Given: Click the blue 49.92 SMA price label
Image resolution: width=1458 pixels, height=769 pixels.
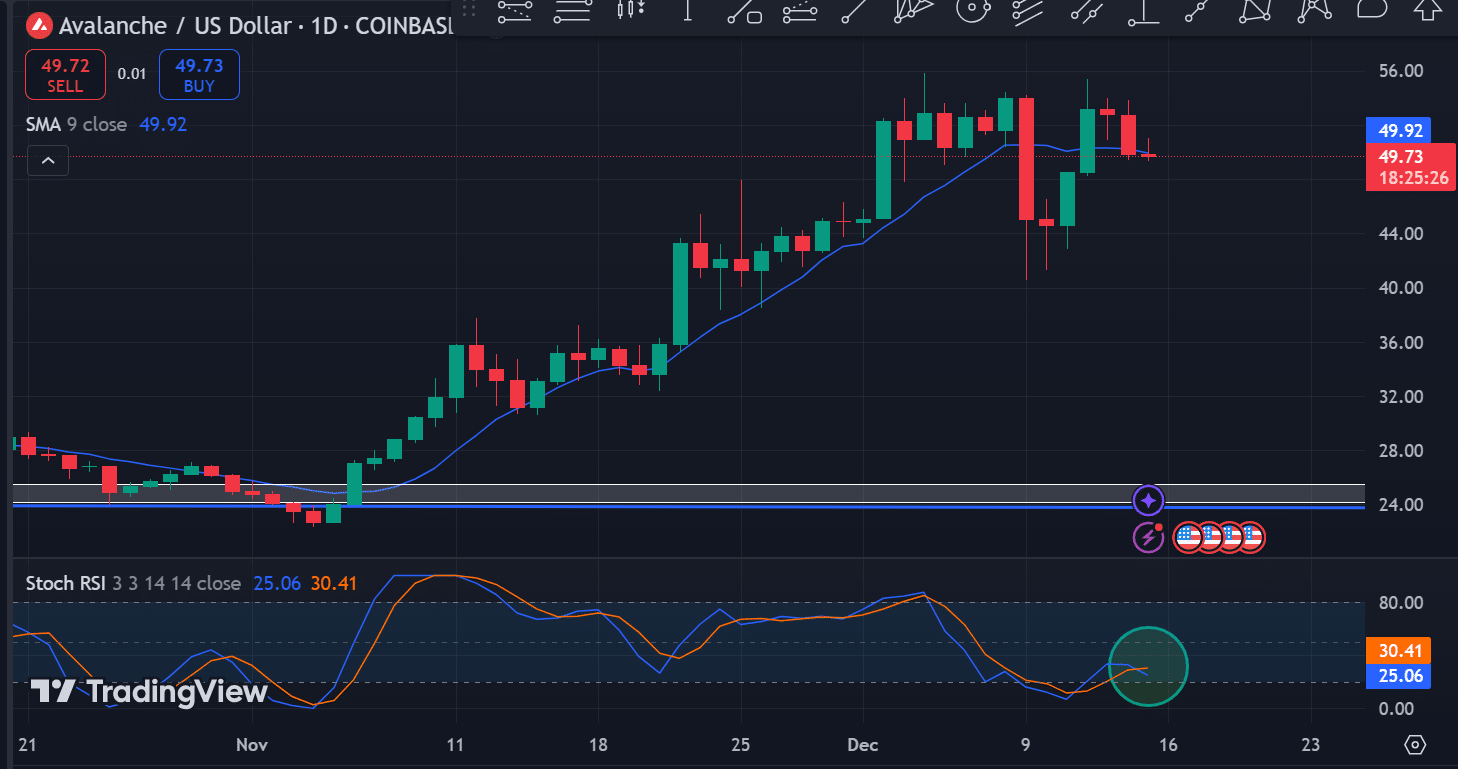Looking at the screenshot, I should [x=1399, y=130].
